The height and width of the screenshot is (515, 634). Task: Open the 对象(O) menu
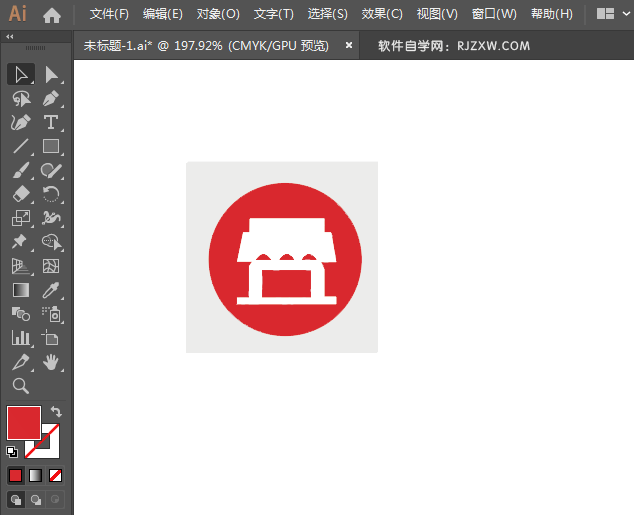(x=218, y=14)
